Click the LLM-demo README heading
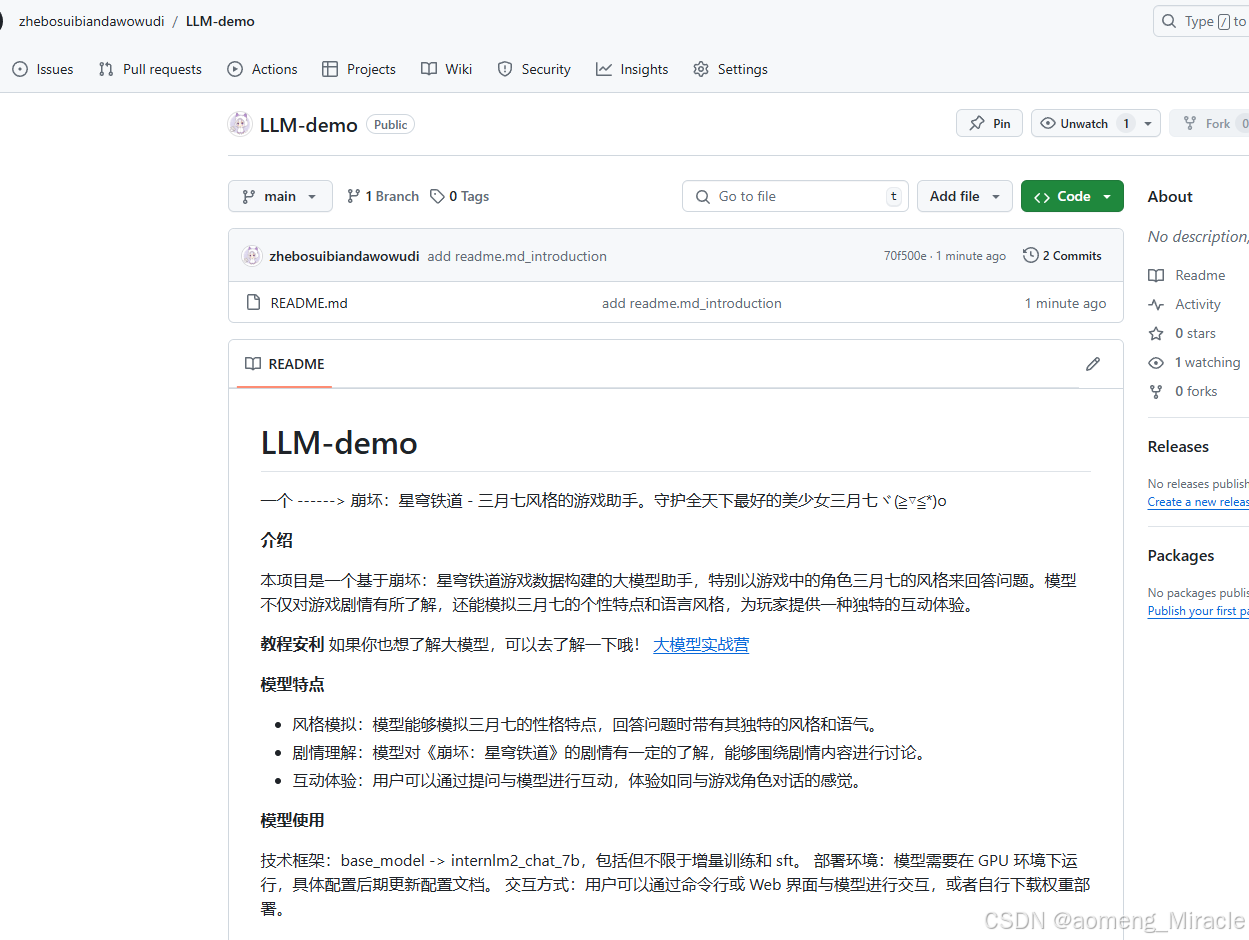The height and width of the screenshot is (940, 1249). [339, 443]
